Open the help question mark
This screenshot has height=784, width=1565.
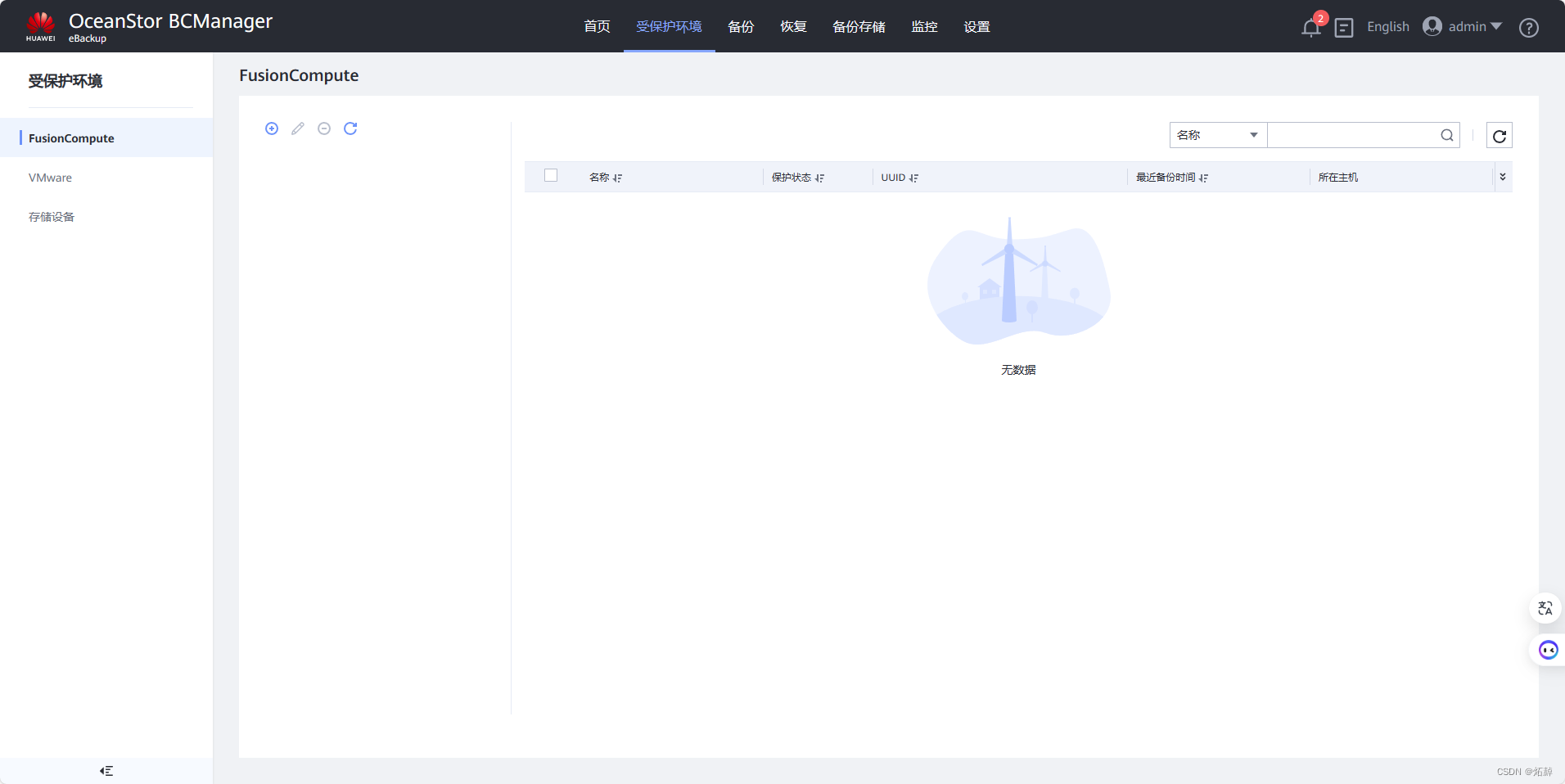point(1530,27)
